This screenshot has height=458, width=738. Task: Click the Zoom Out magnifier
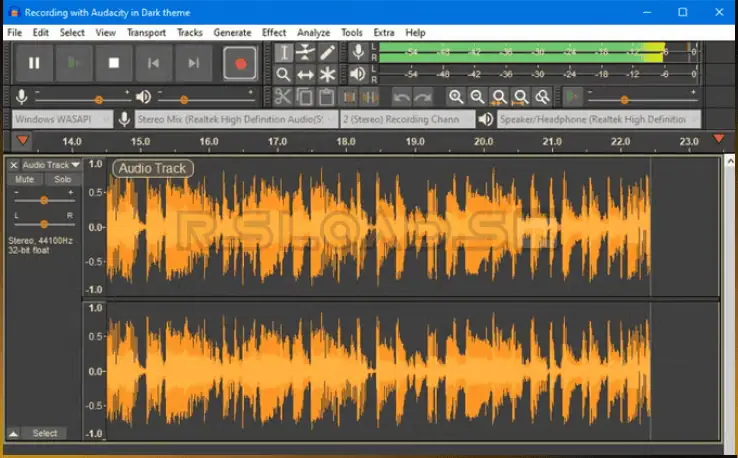477,97
